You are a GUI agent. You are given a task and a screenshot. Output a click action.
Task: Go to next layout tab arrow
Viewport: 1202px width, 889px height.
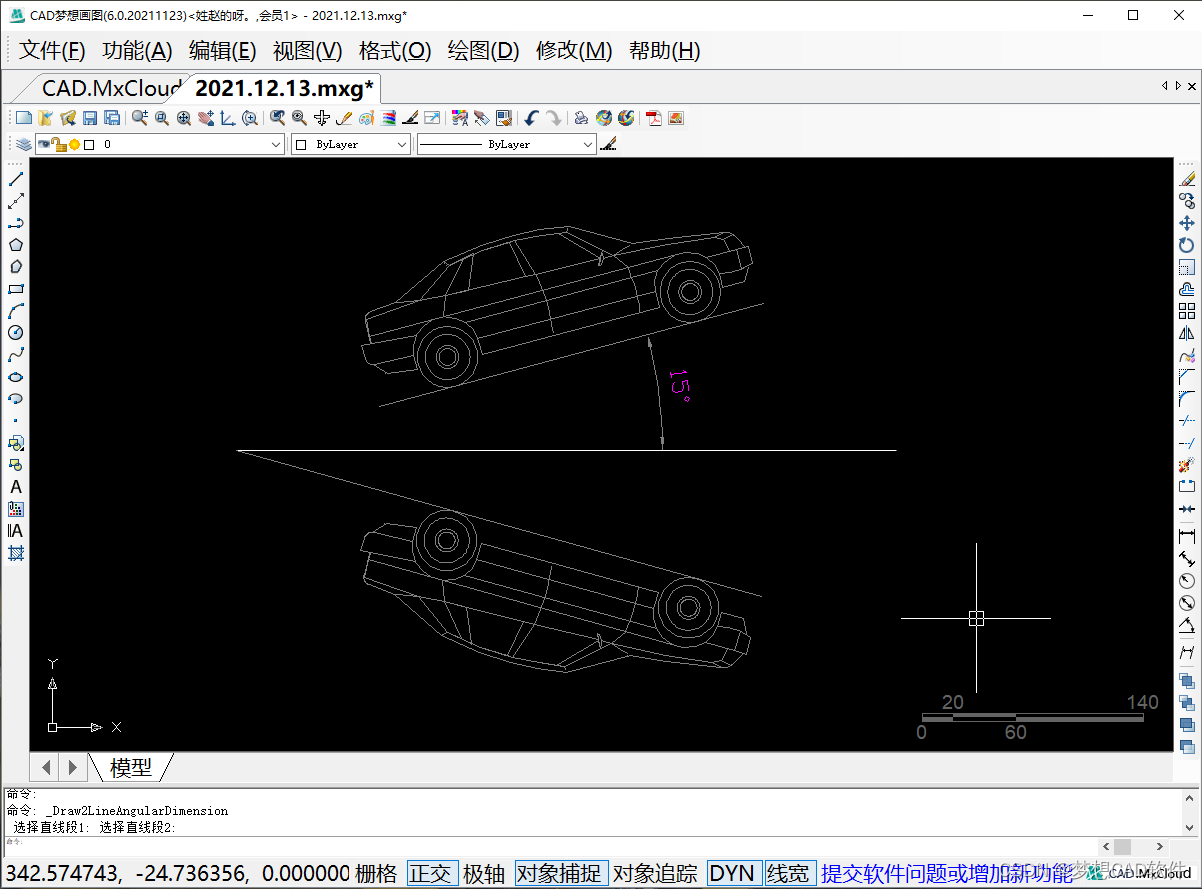pyautogui.click(x=73, y=768)
